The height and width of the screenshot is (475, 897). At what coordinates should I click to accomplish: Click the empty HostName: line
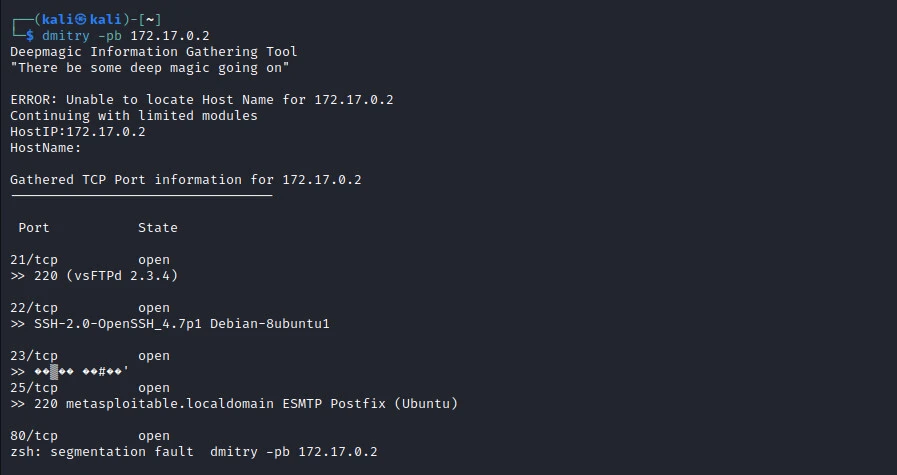click(45, 148)
